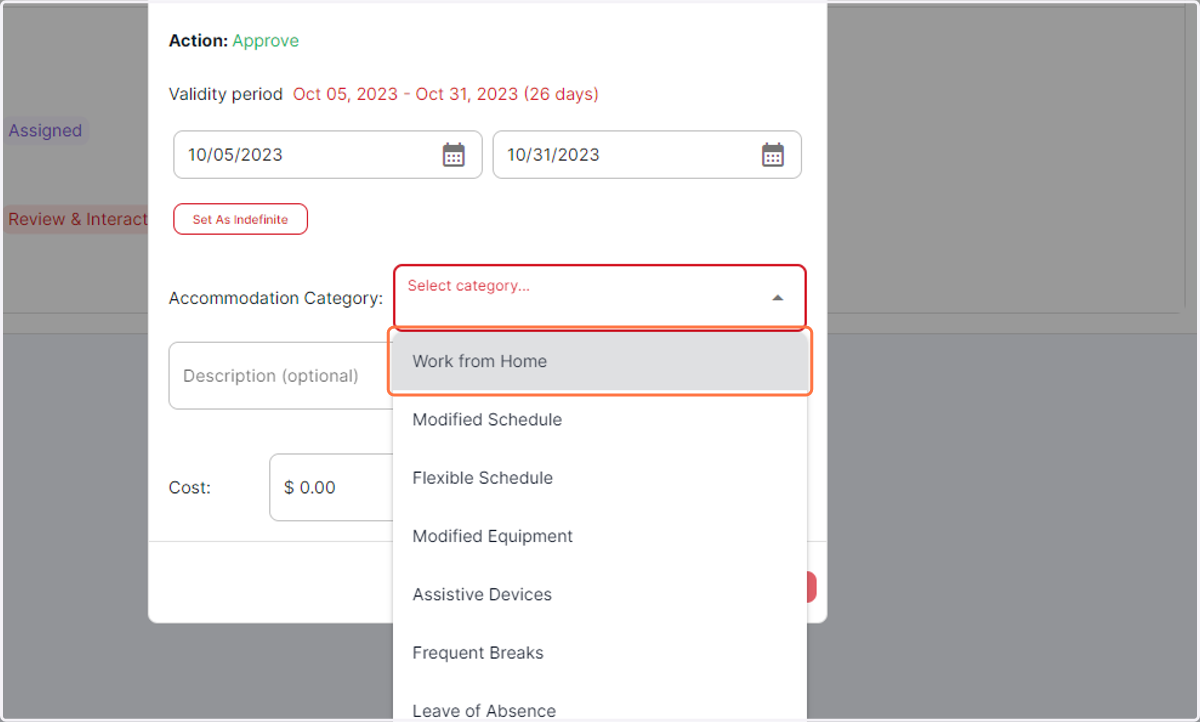The image size is (1200, 722).
Task: Select Assistive Devices option
Action: point(600,594)
